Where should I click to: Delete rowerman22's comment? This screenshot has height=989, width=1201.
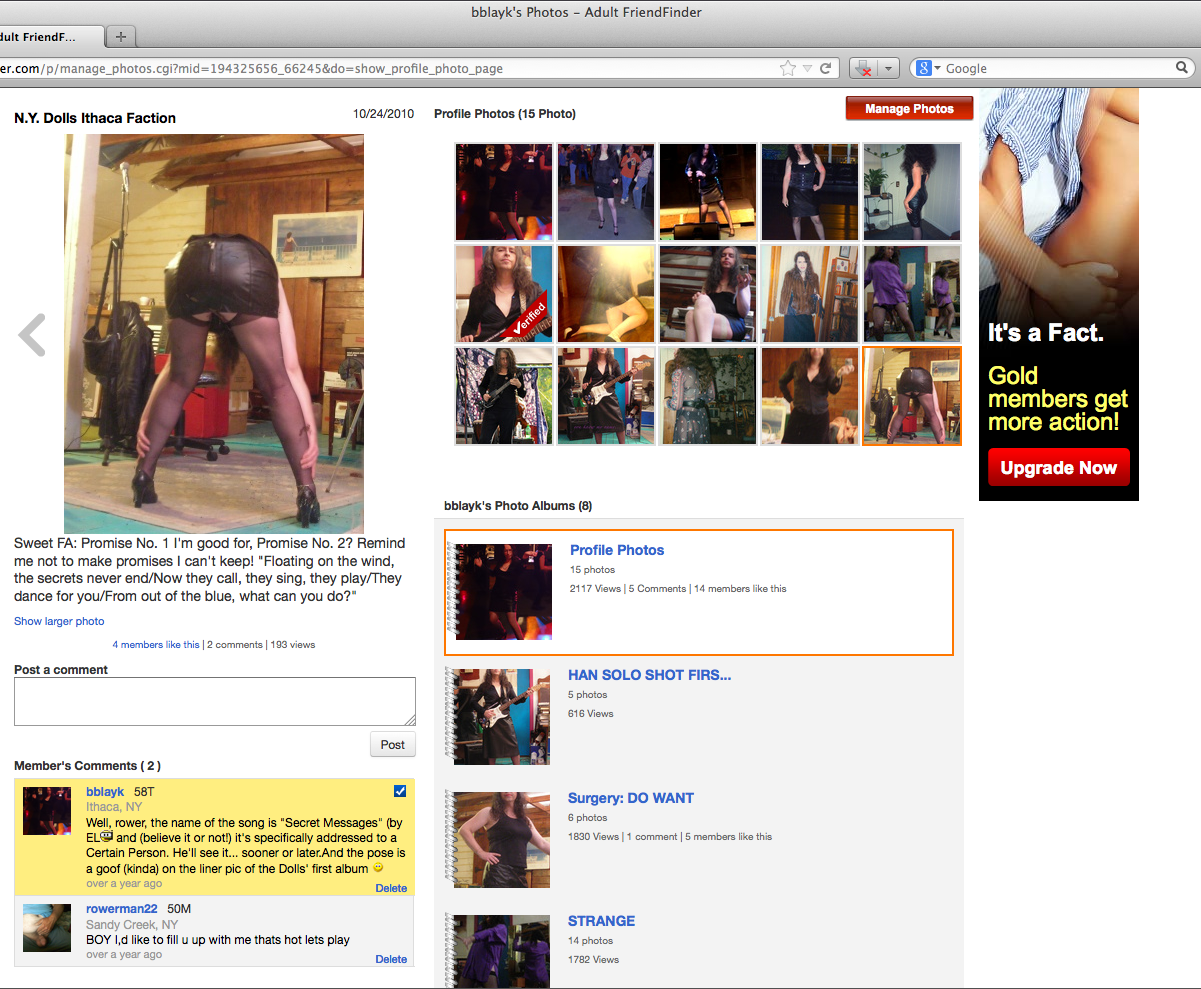point(391,959)
